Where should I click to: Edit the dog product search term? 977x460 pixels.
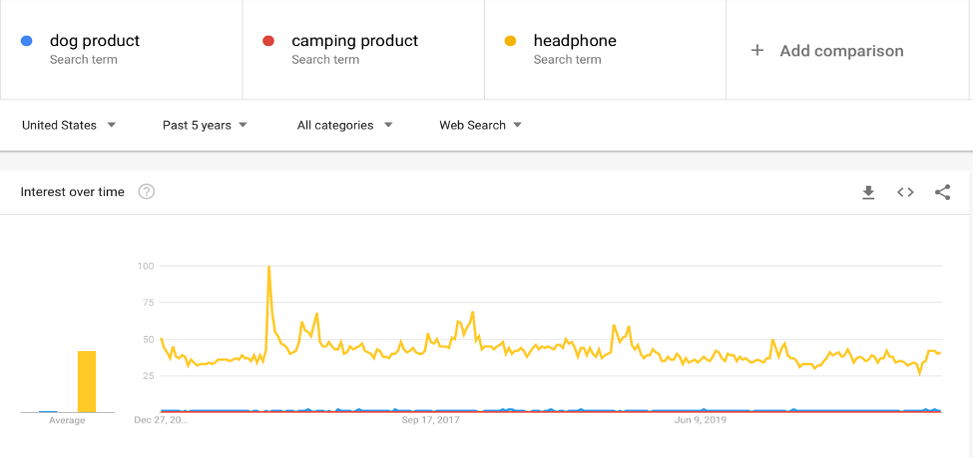(95, 41)
